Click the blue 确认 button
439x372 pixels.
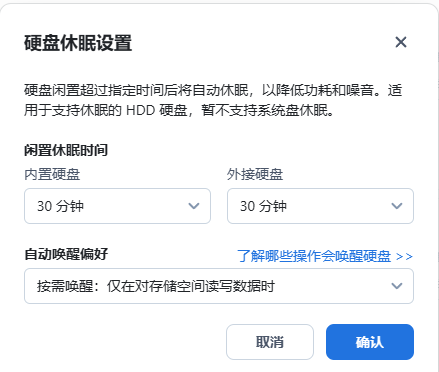pos(370,342)
